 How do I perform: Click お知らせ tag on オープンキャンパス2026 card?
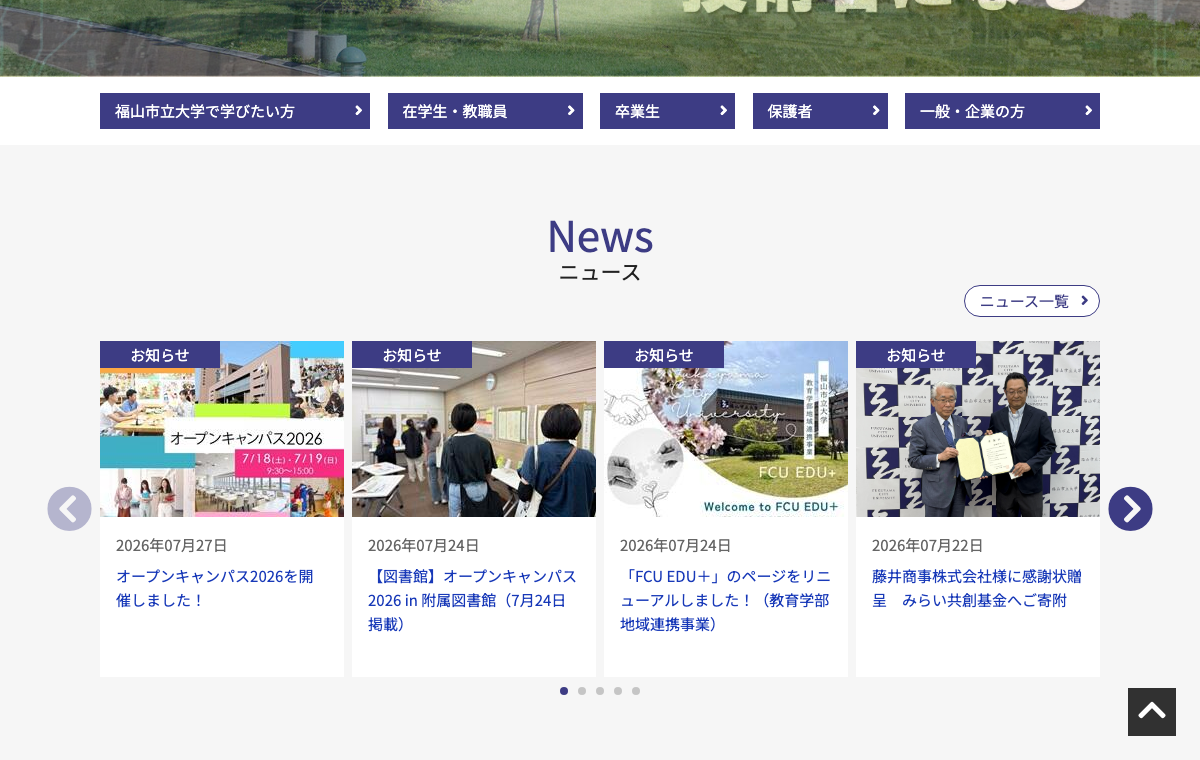(x=160, y=354)
